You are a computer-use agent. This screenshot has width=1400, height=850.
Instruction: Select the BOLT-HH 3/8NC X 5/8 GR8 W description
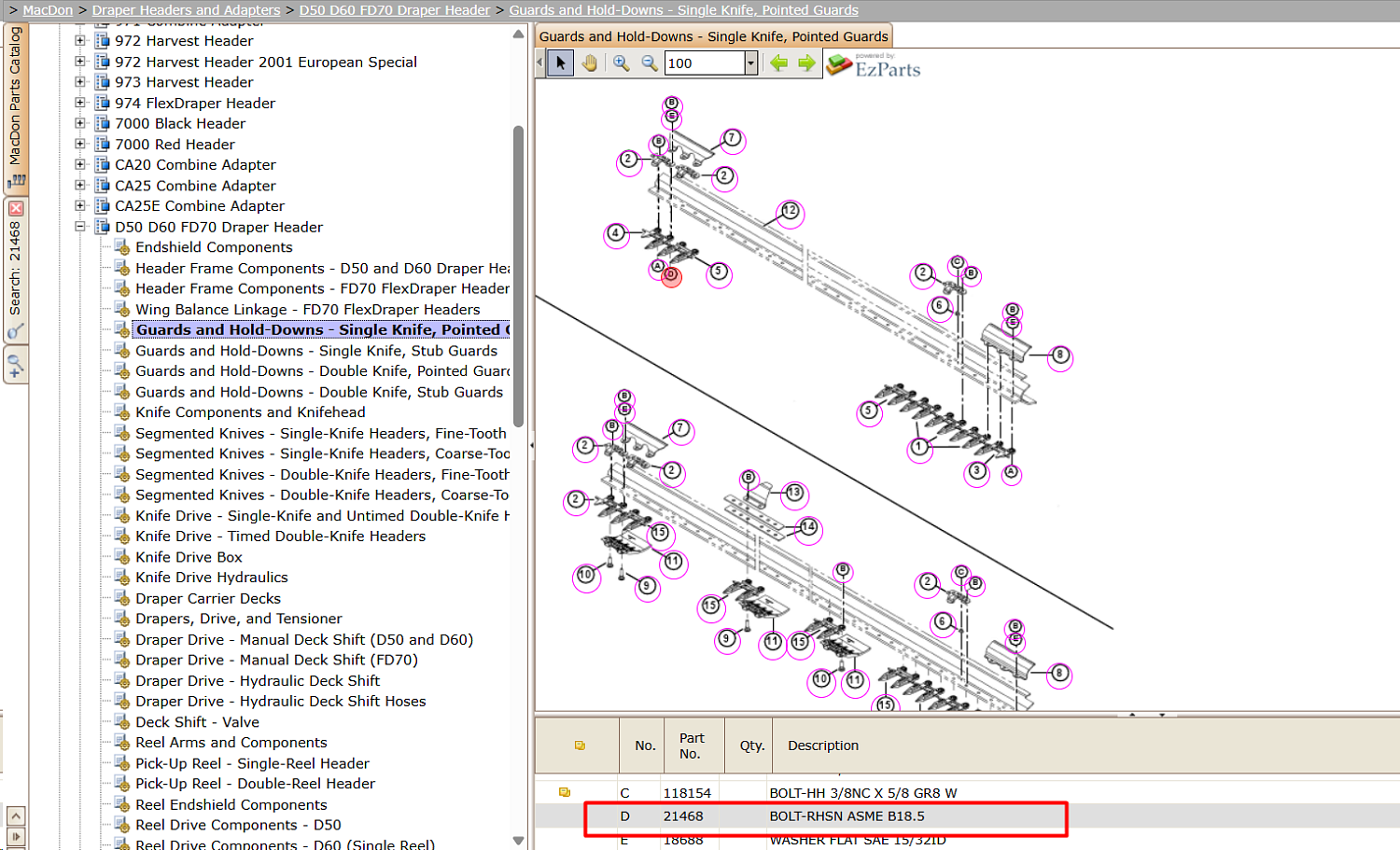click(863, 793)
